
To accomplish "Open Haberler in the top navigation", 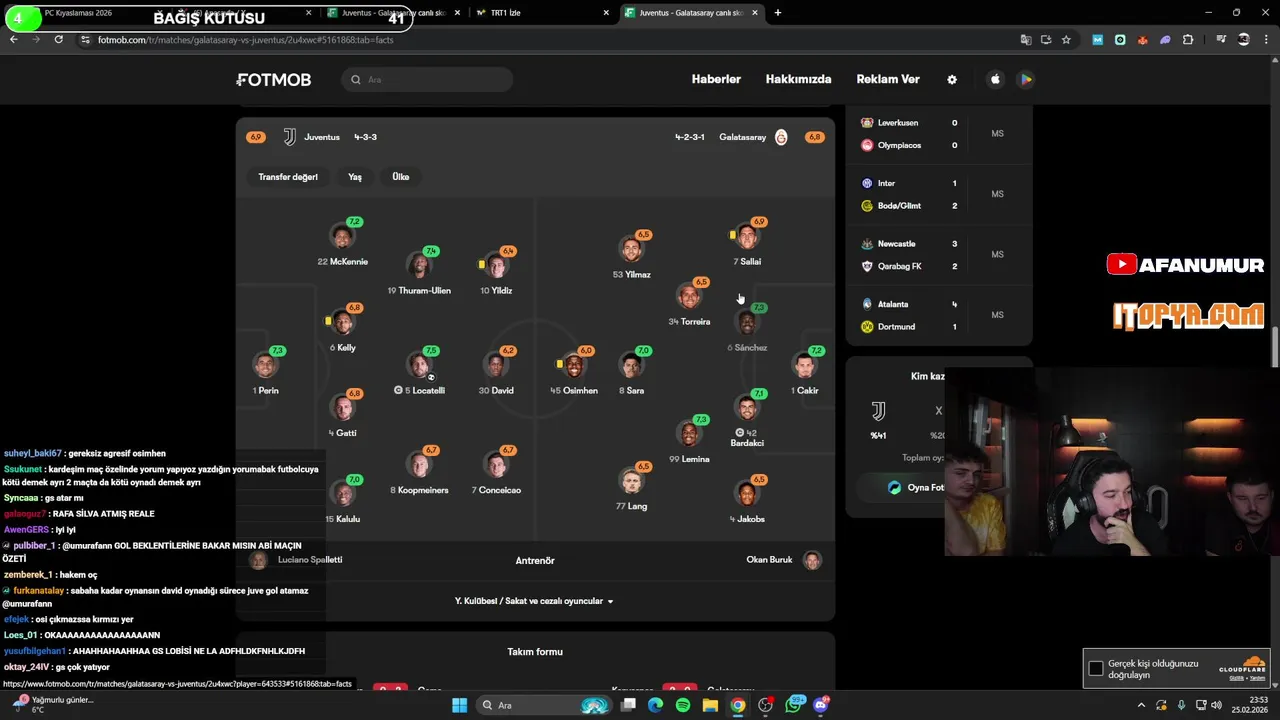I will tap(716, 80).
